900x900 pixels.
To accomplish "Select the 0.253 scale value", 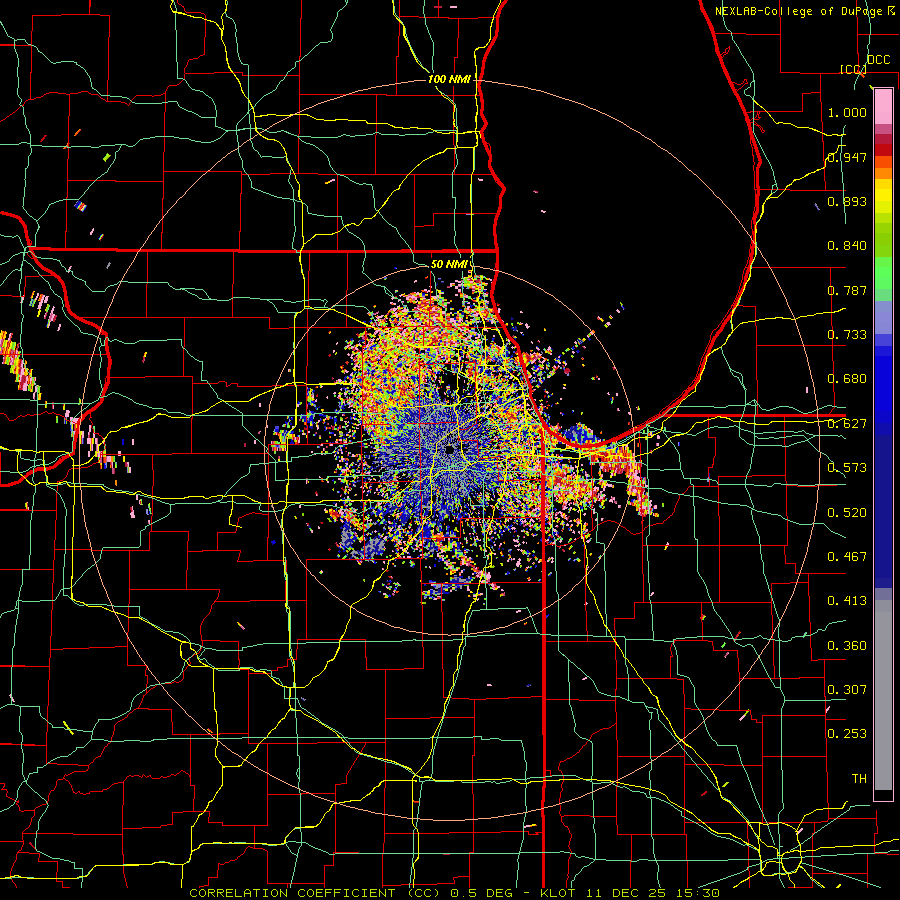I will (x=847, y=734).
